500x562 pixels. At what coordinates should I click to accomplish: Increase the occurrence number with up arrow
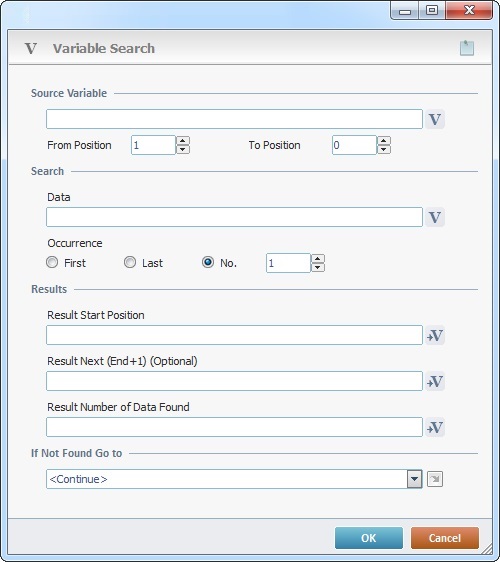pos(318,259)
